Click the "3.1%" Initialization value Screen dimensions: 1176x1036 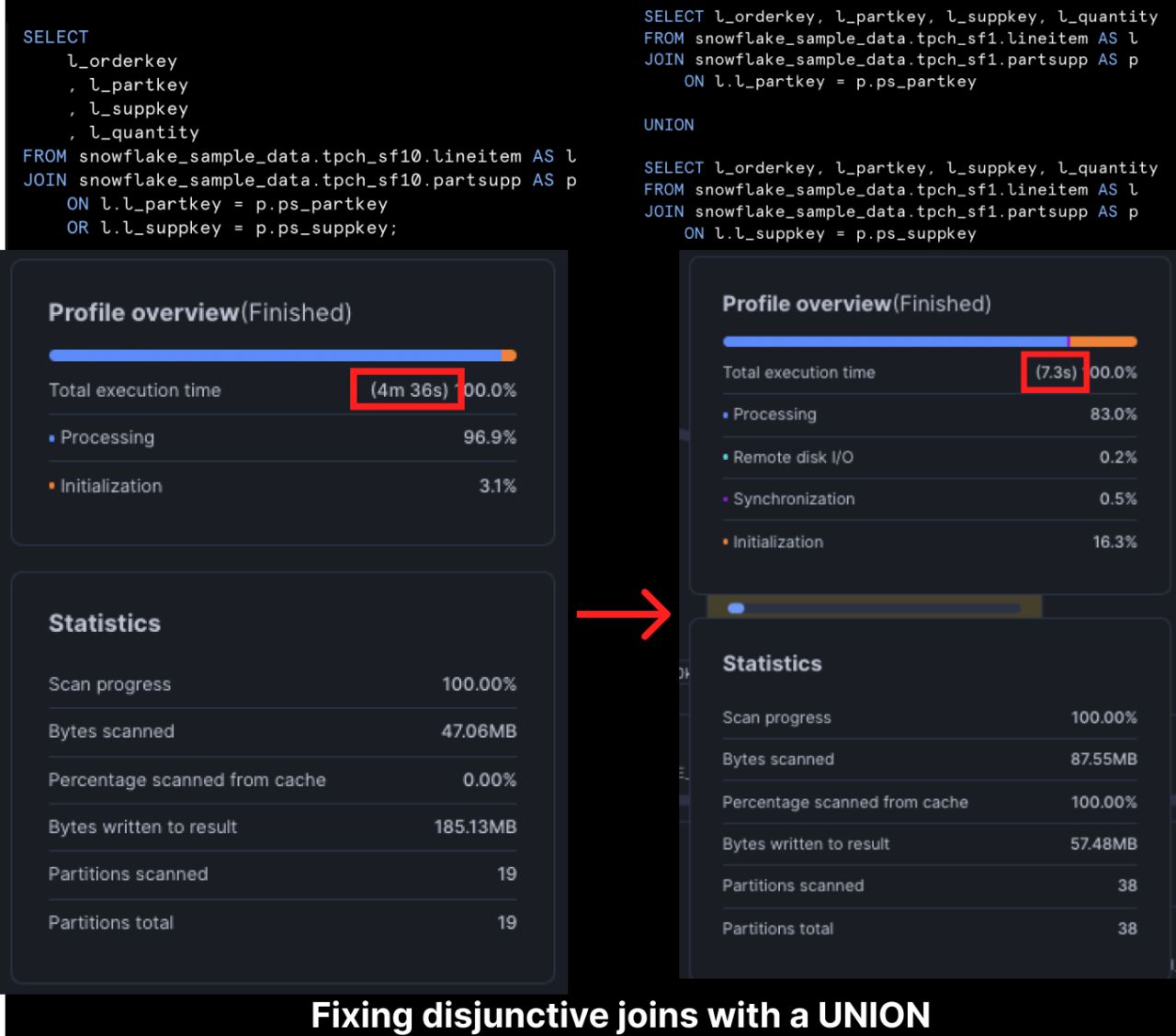[498, 486]
